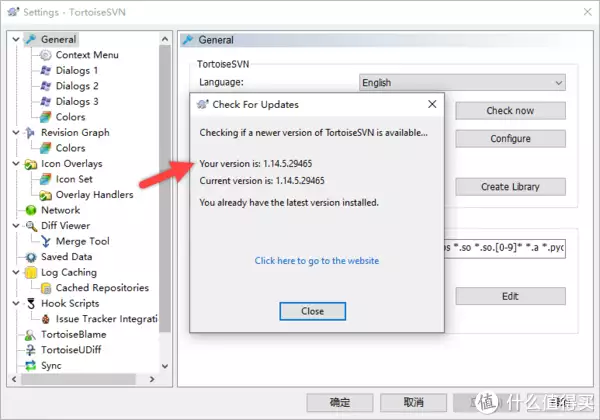Click the Dialogs 1 icon
600x420 pixels.
pos(45,70)
